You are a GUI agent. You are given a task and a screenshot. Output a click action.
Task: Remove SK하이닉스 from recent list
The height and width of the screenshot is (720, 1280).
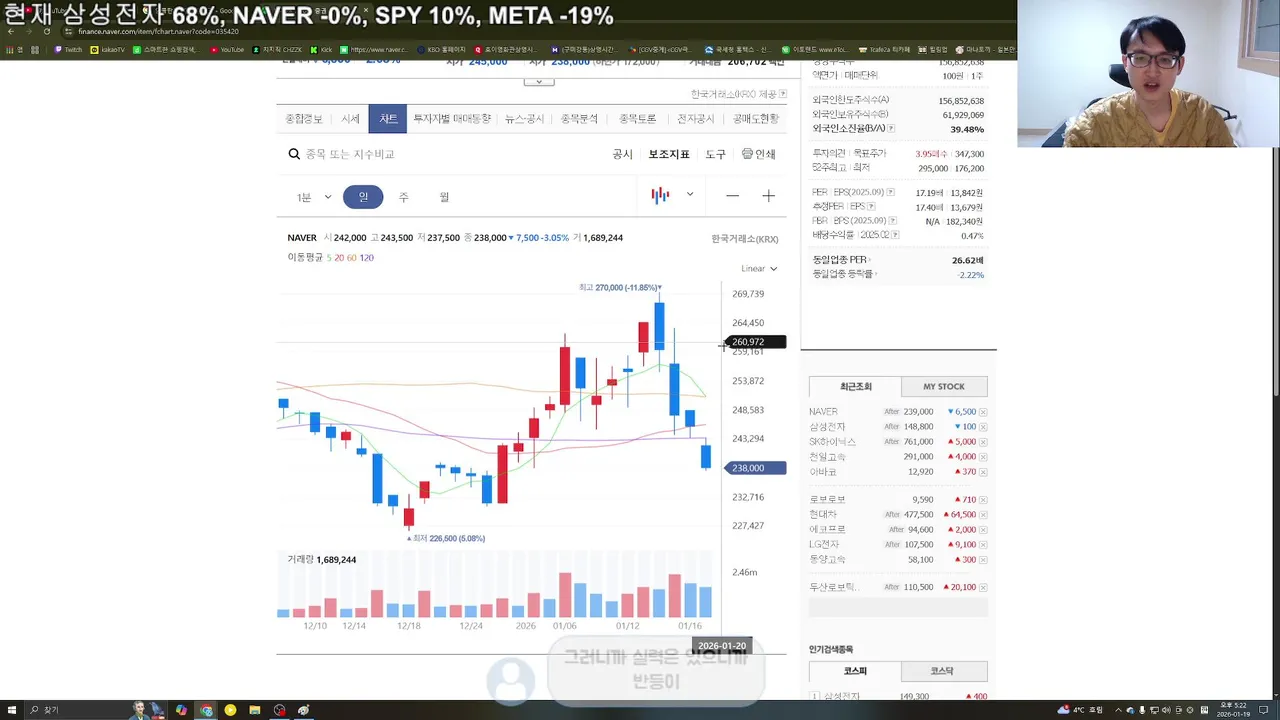[983, 442]
